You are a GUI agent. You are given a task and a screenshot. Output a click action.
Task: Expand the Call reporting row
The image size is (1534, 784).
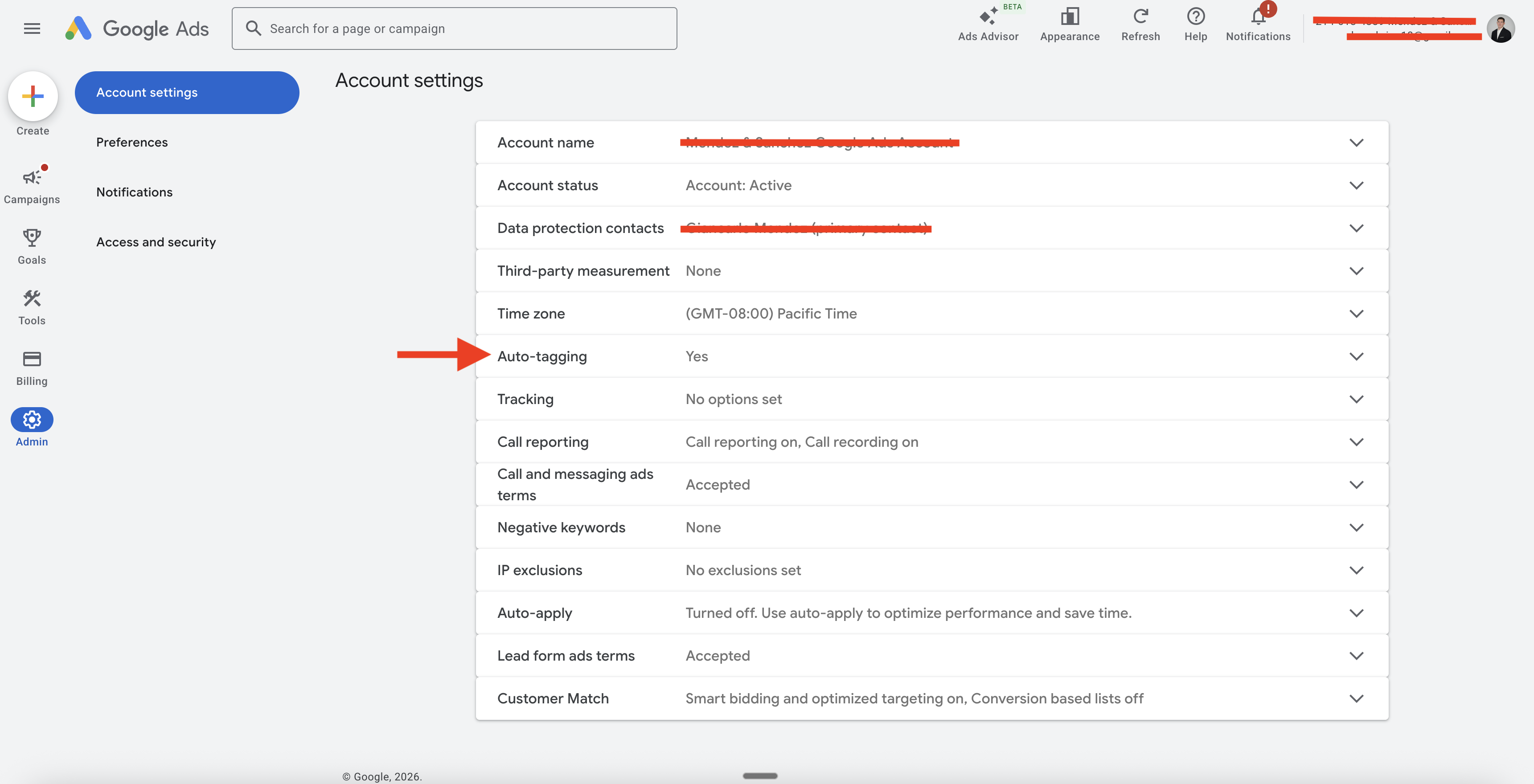point(1356,442)
